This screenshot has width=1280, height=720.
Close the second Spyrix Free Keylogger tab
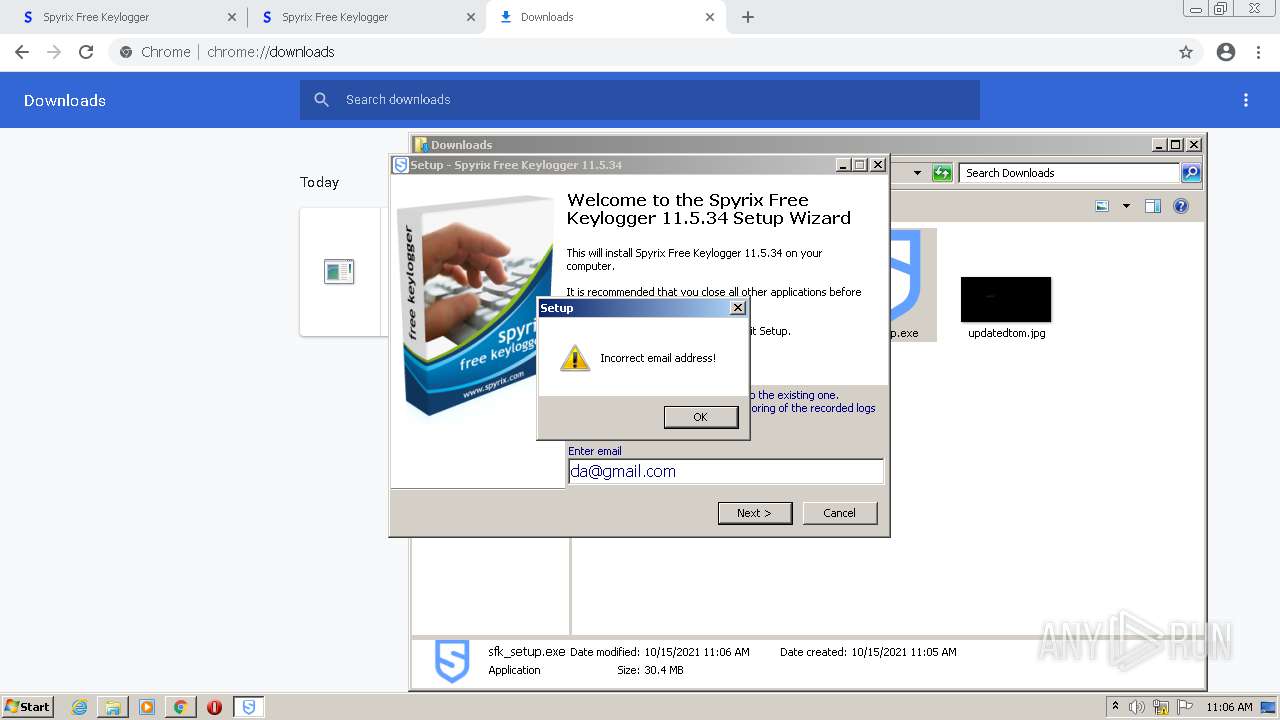(x=471, y=17)
